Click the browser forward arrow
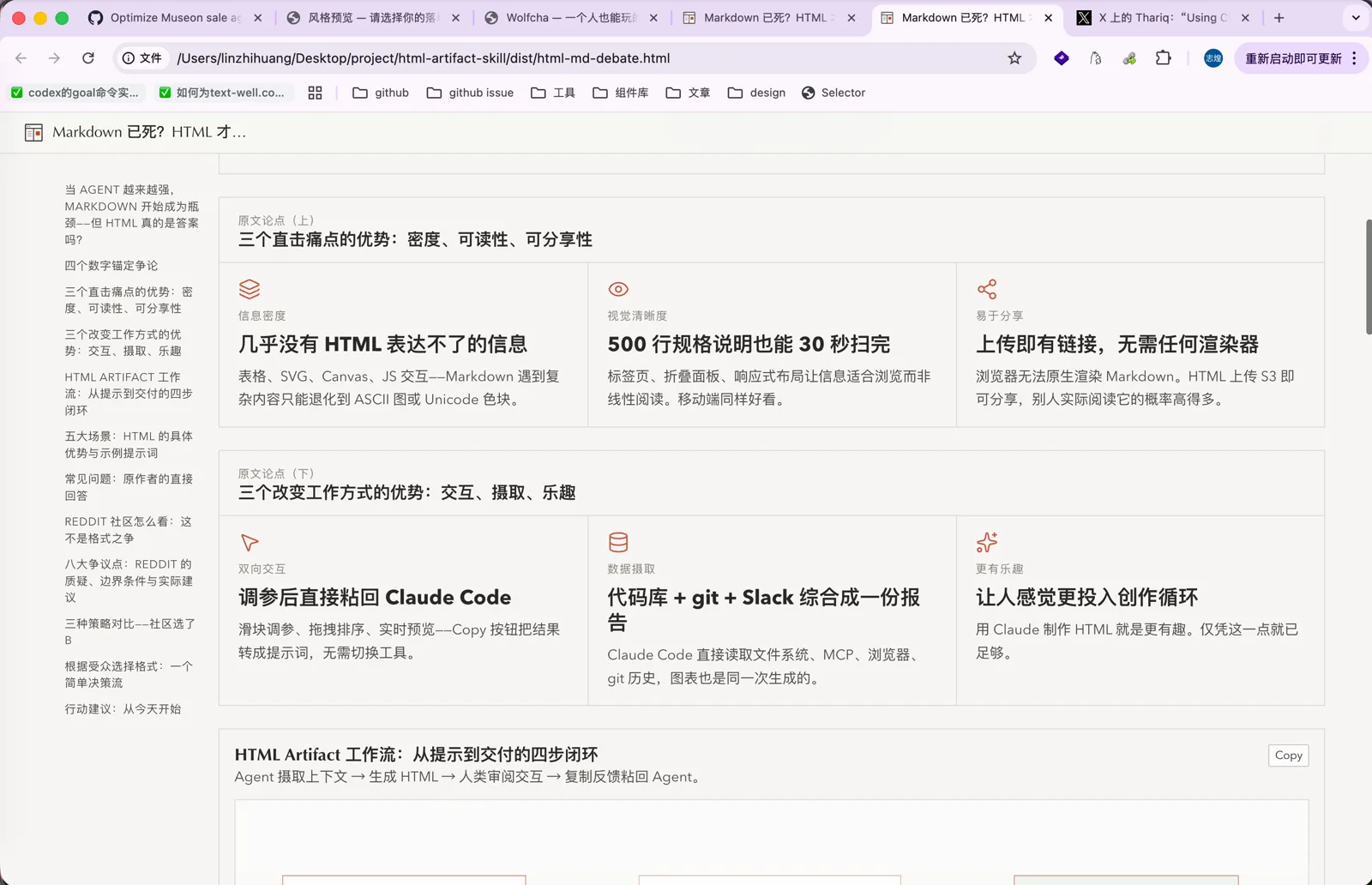This screenshot has height=885, width=1372. 54,58
